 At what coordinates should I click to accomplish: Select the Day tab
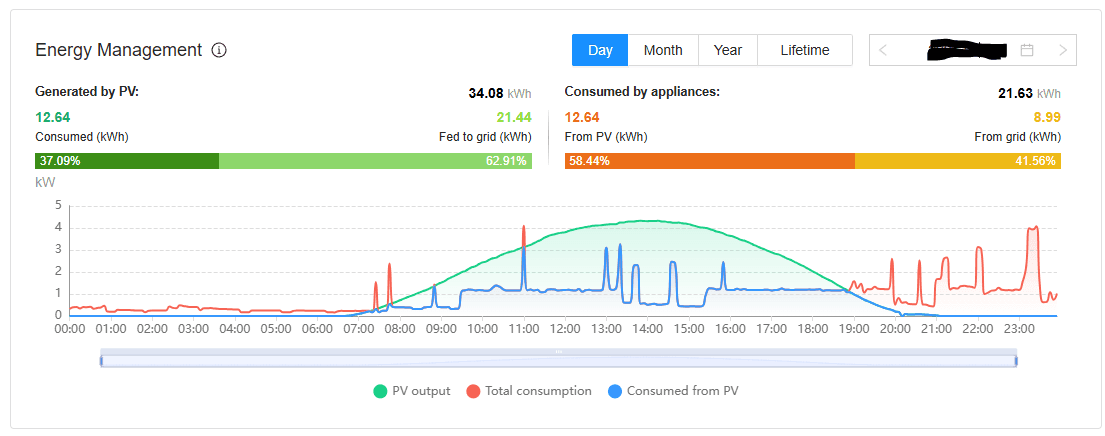[x=600, y=50]
